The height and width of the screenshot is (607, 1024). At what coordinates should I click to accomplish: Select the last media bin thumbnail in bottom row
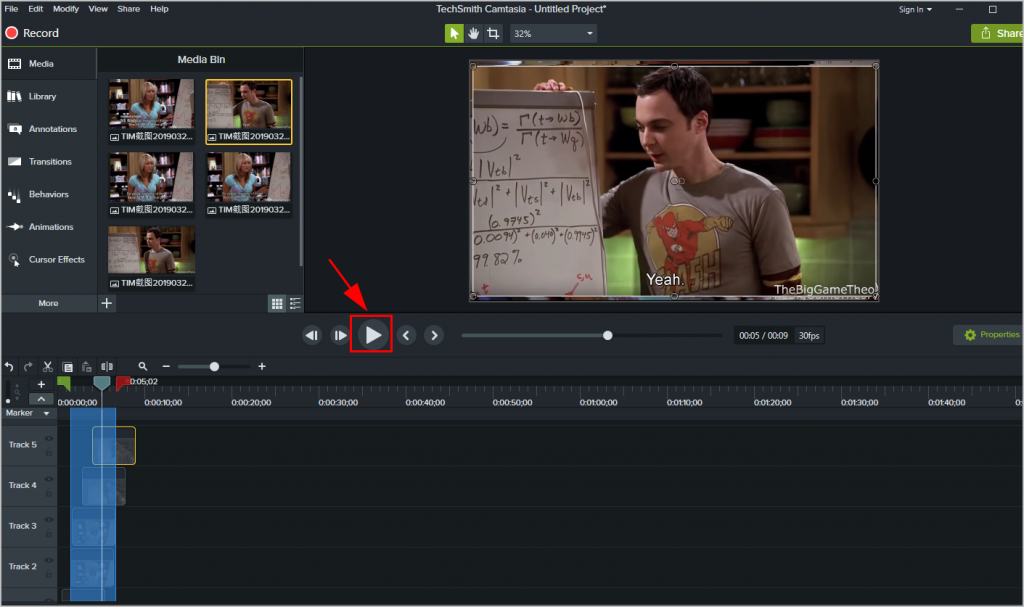click(152, 257)
